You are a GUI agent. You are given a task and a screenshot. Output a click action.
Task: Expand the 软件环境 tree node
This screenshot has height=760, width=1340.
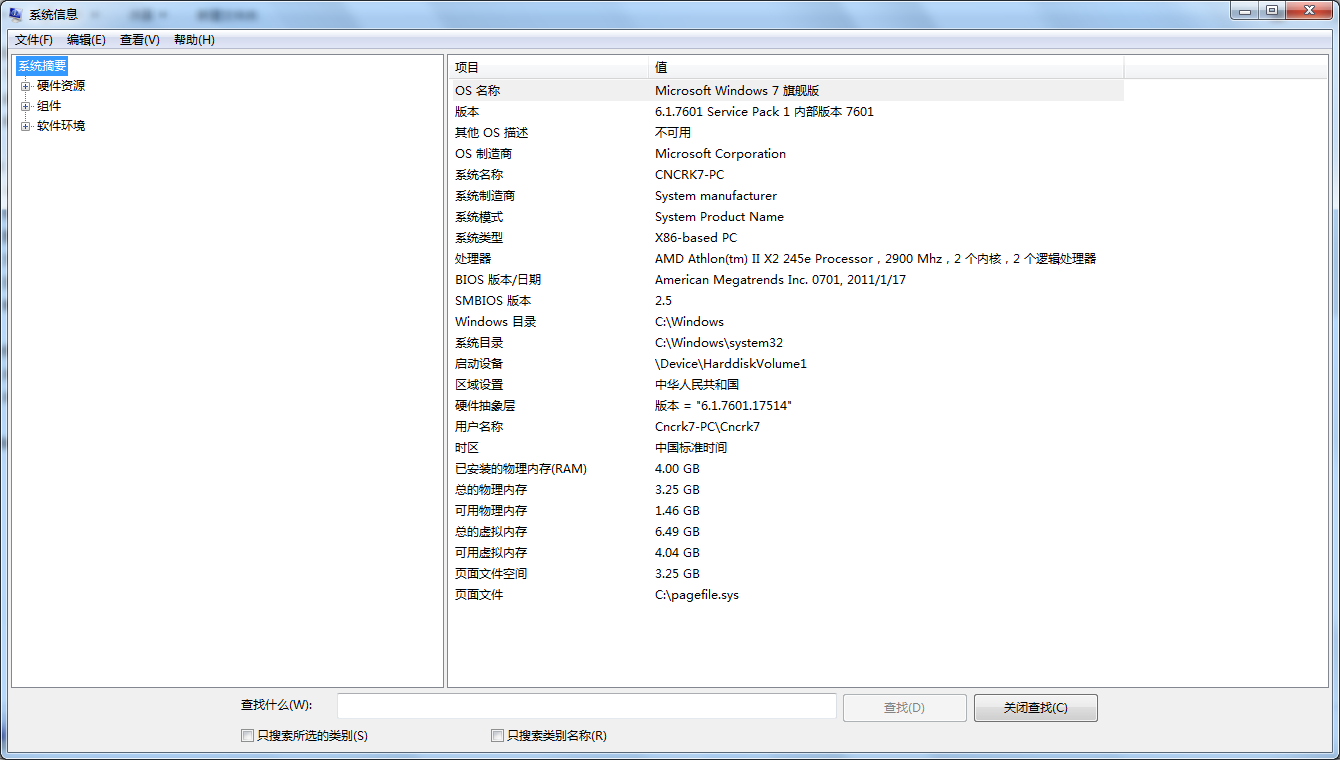click(x=26, y=126)
